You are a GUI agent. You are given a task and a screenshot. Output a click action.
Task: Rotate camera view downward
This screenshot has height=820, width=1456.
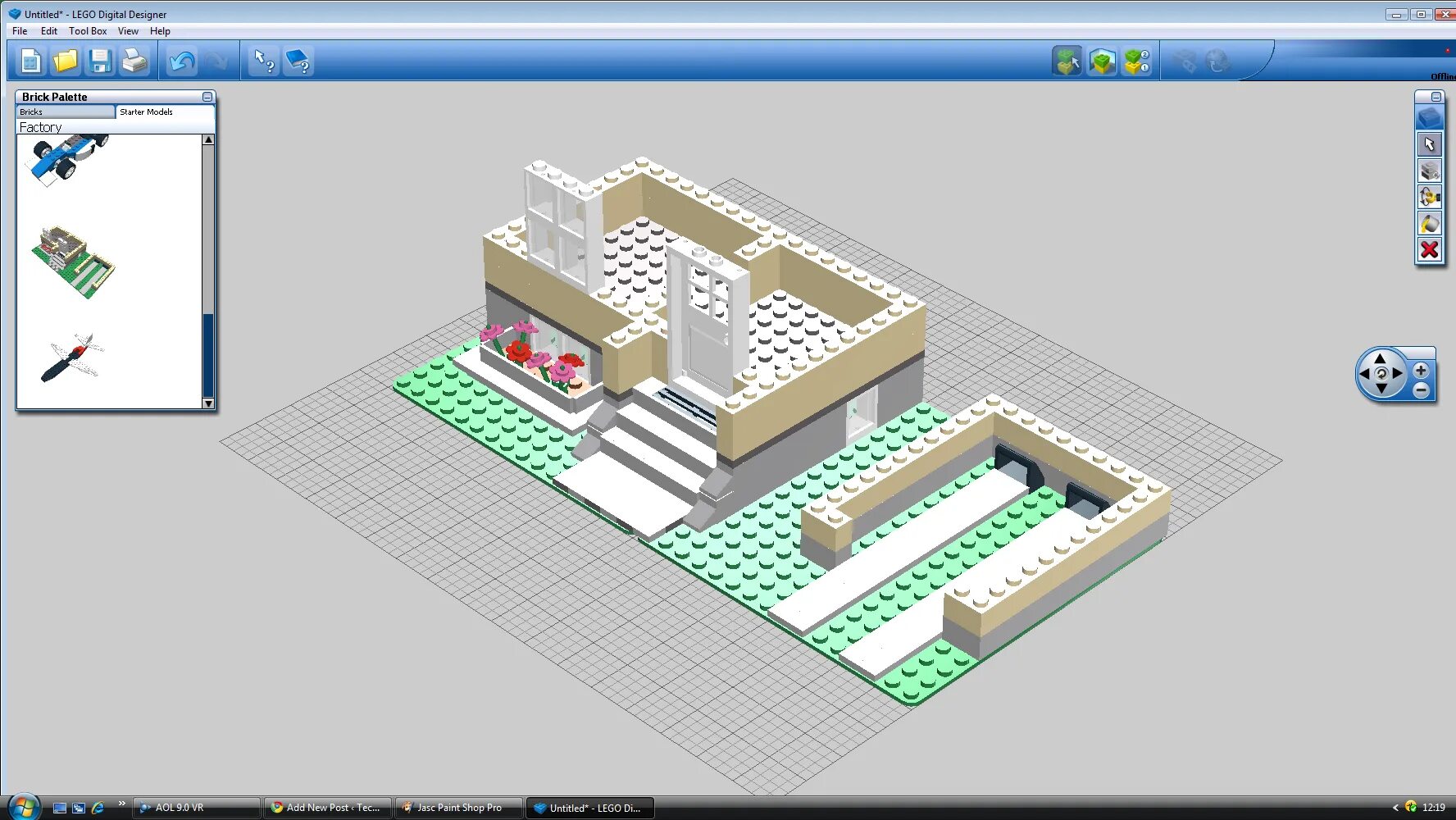pos(1381,389)
